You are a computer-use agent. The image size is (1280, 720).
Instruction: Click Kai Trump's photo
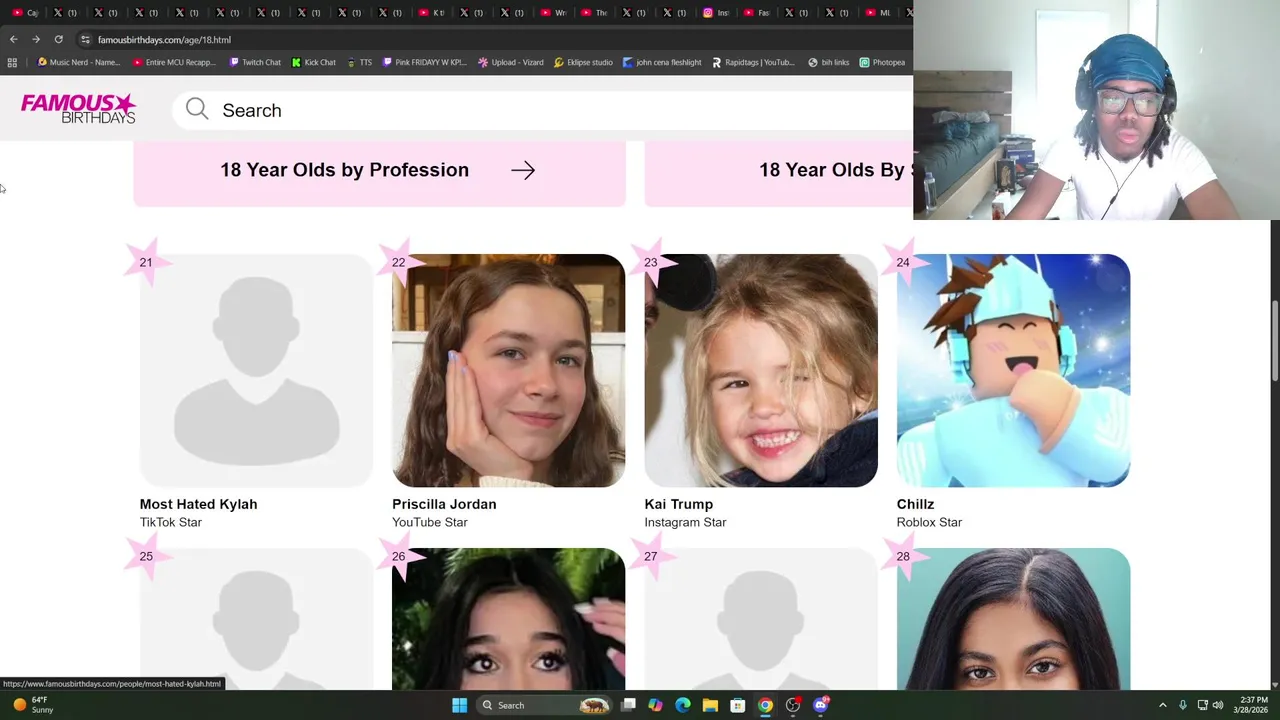point(761,370)
